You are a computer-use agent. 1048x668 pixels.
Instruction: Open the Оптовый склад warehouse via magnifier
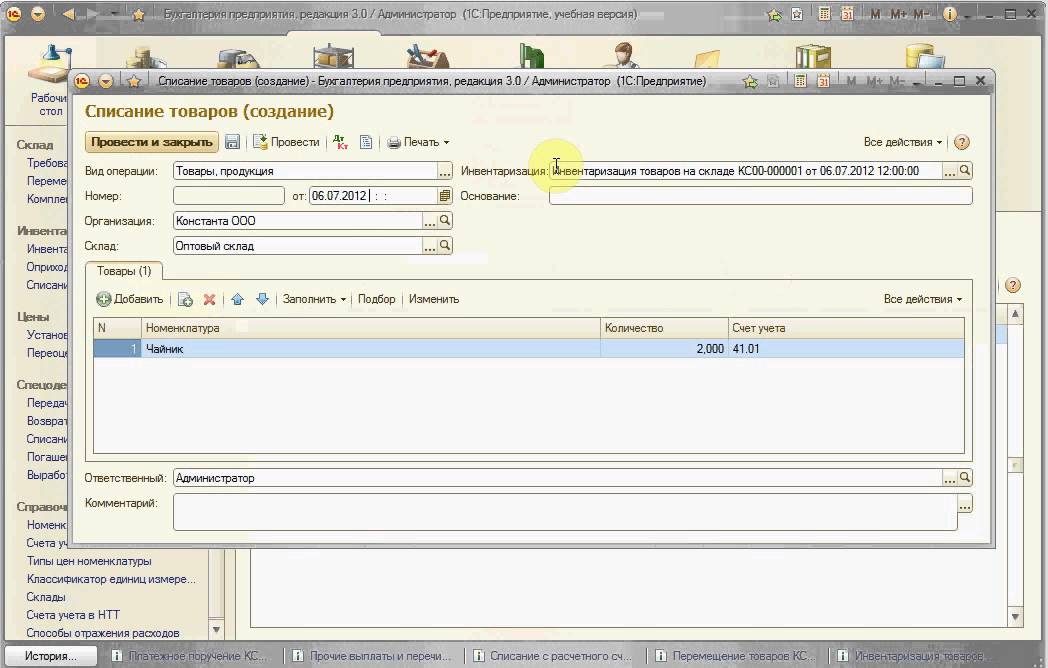(x=444, y=245)
